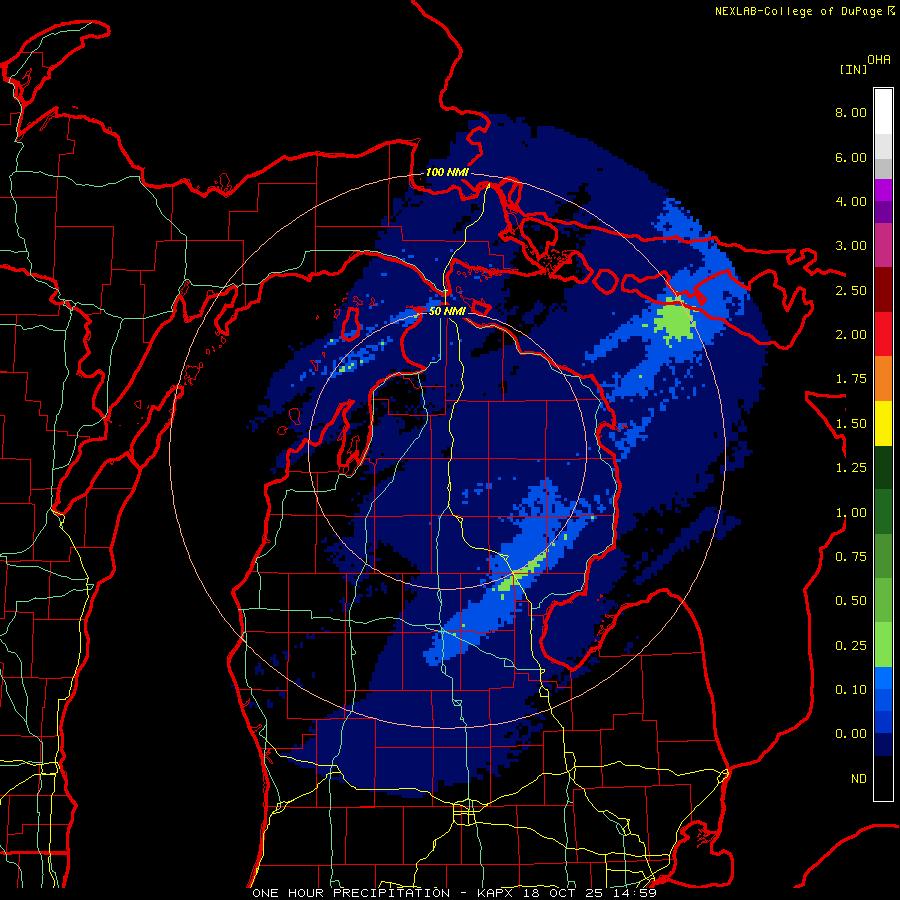Click the 2.50 legend value
This screenshot has height=900, width=900.
851,290
